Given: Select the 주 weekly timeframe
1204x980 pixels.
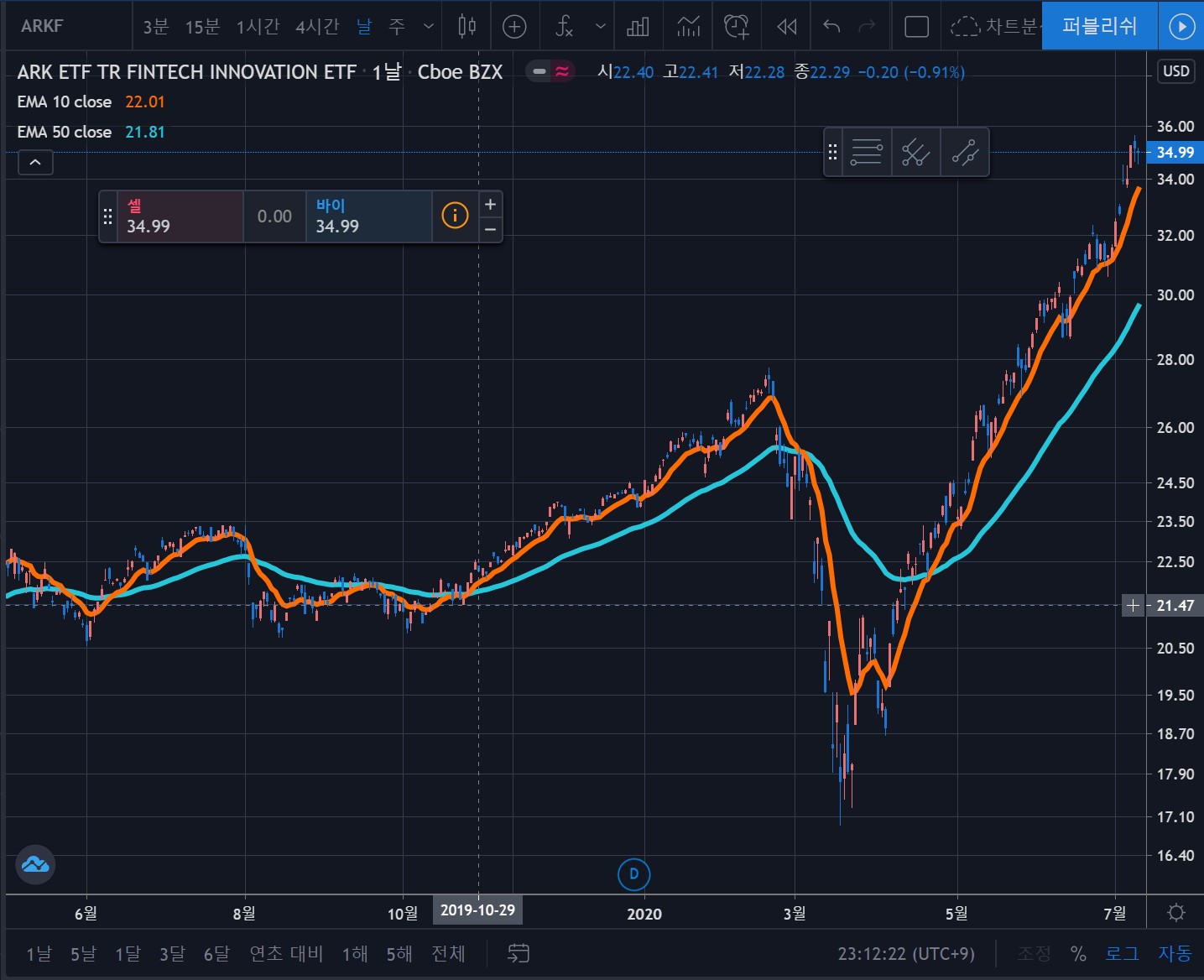Looking at the screenshot, I should [x=397, y=27].
